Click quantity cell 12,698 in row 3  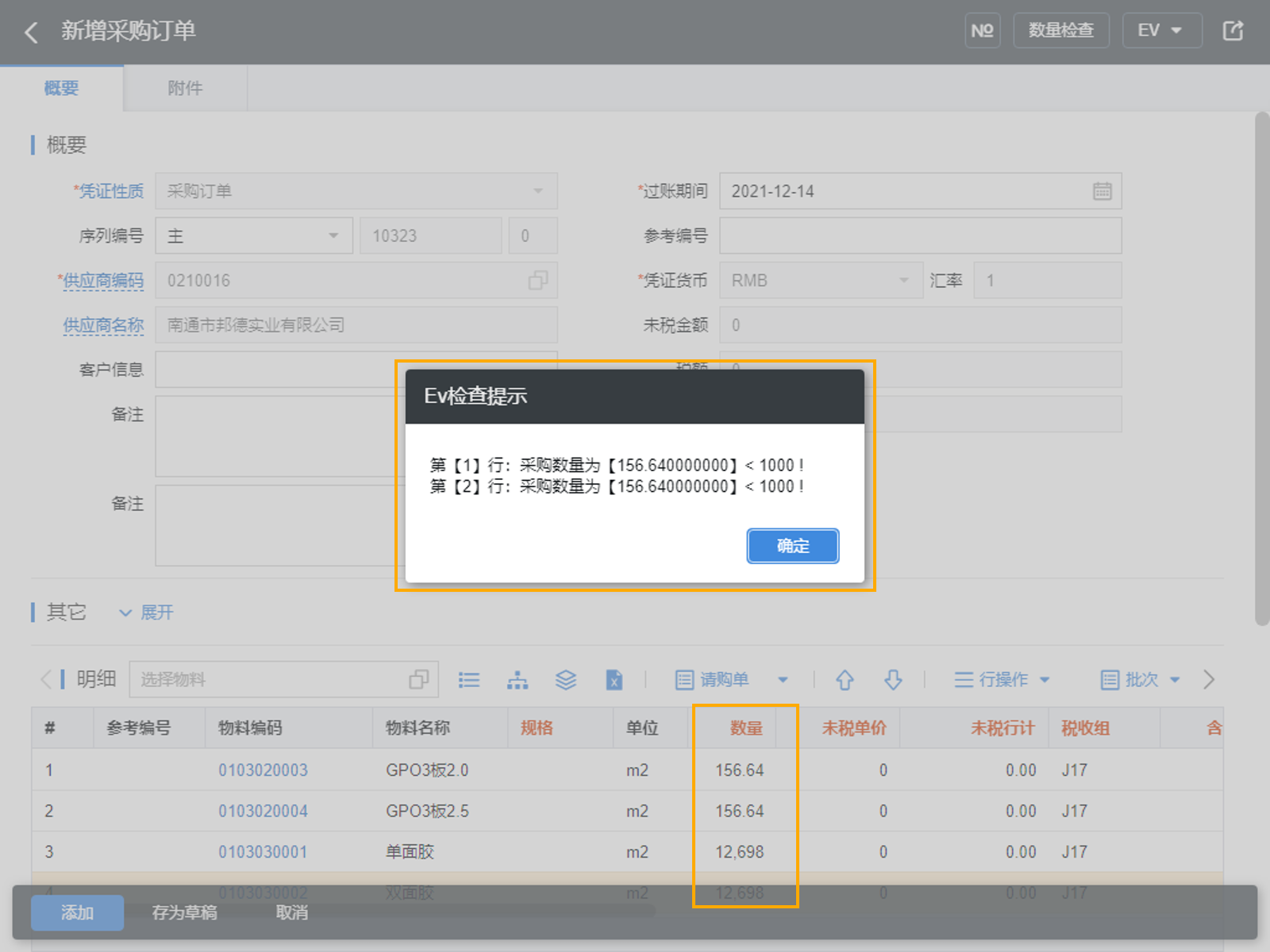point(739,852)
